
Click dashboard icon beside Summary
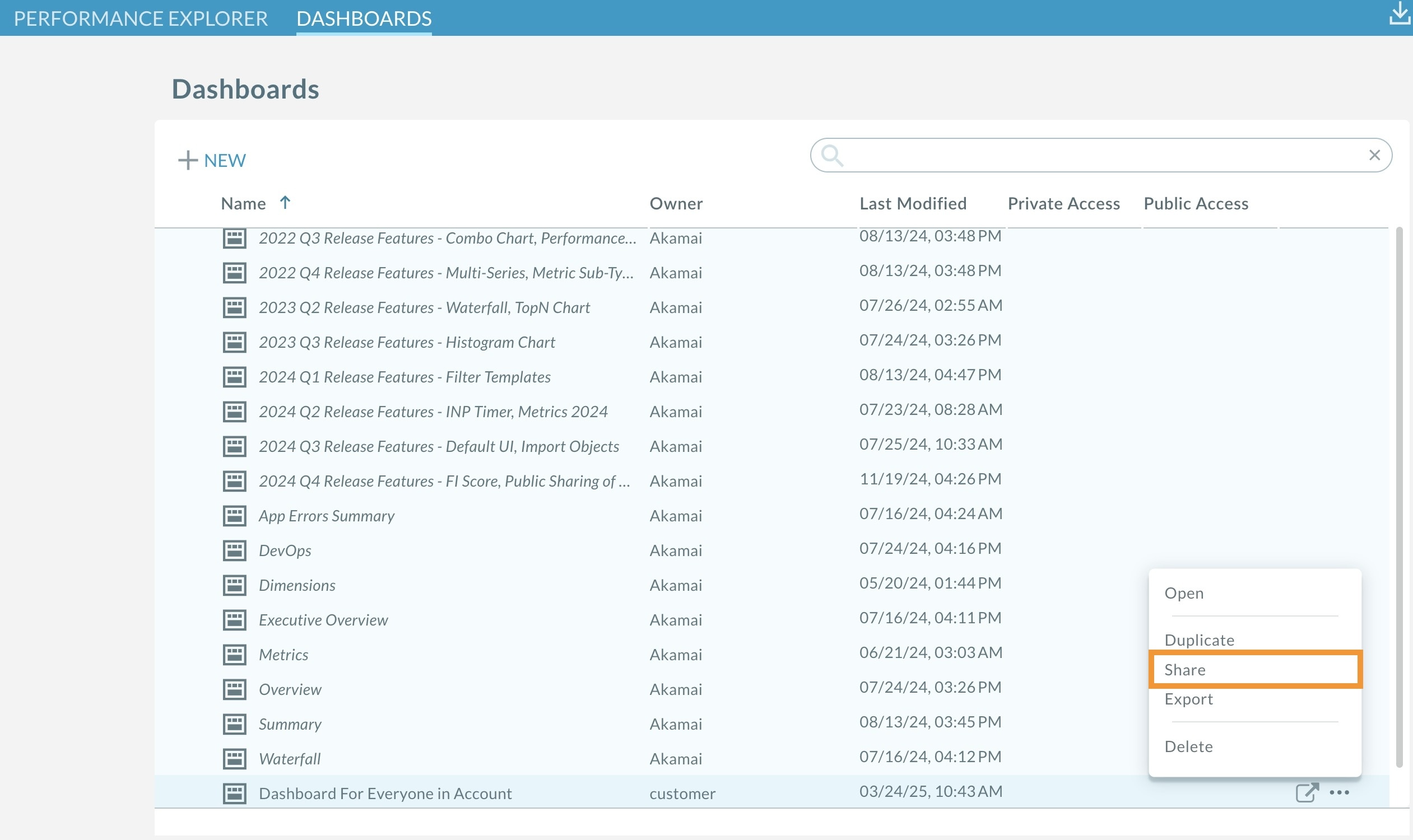pyautogui.click(x=234, y=724)
